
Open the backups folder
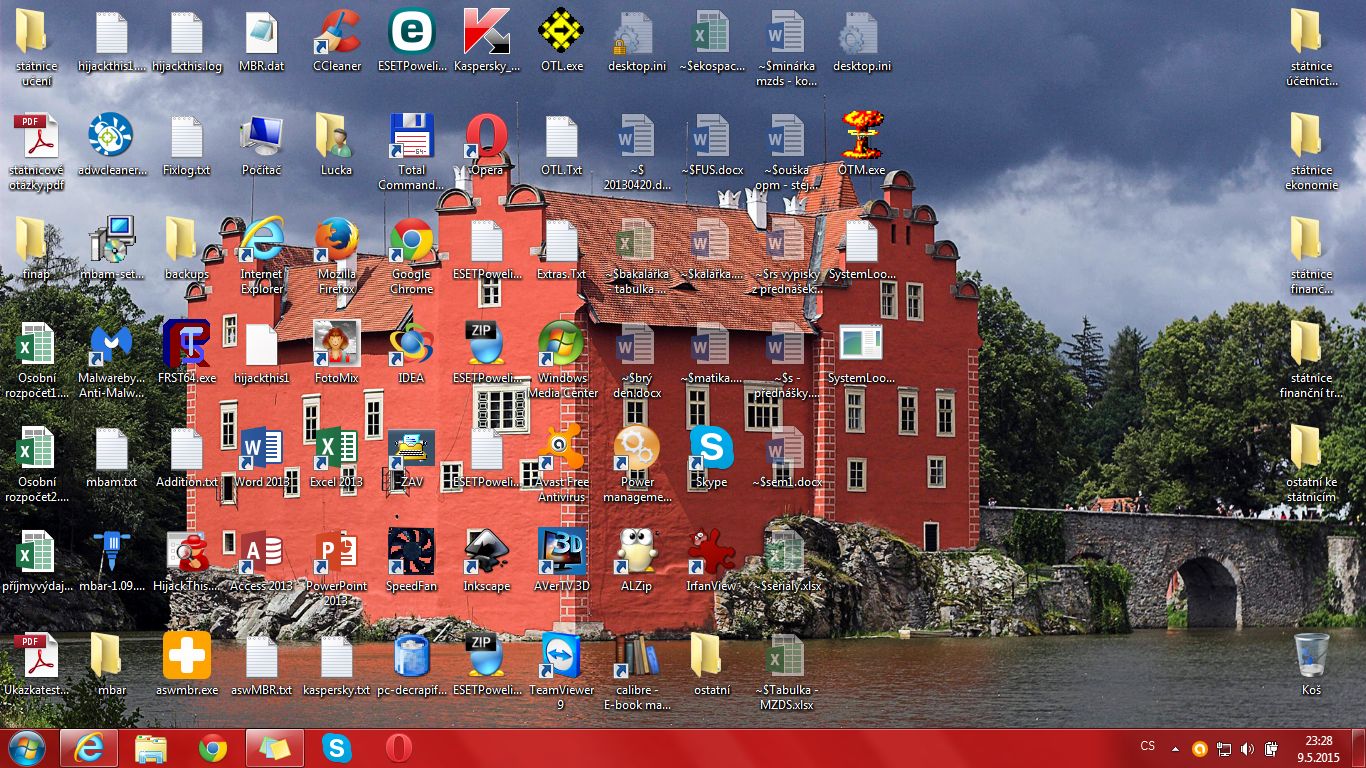coord(187,249)
